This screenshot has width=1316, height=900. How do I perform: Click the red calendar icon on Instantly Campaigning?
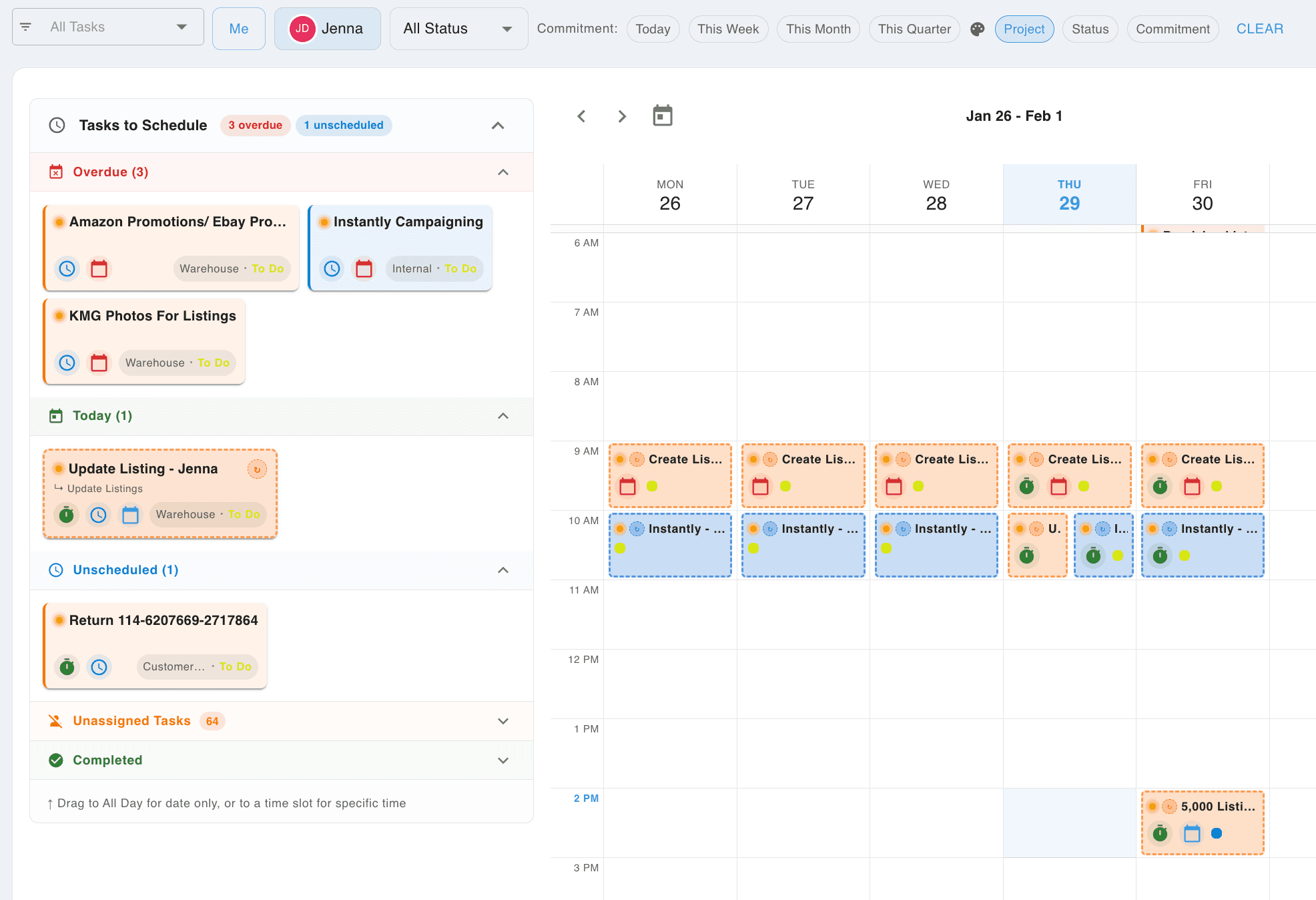(x=364, y=268)
